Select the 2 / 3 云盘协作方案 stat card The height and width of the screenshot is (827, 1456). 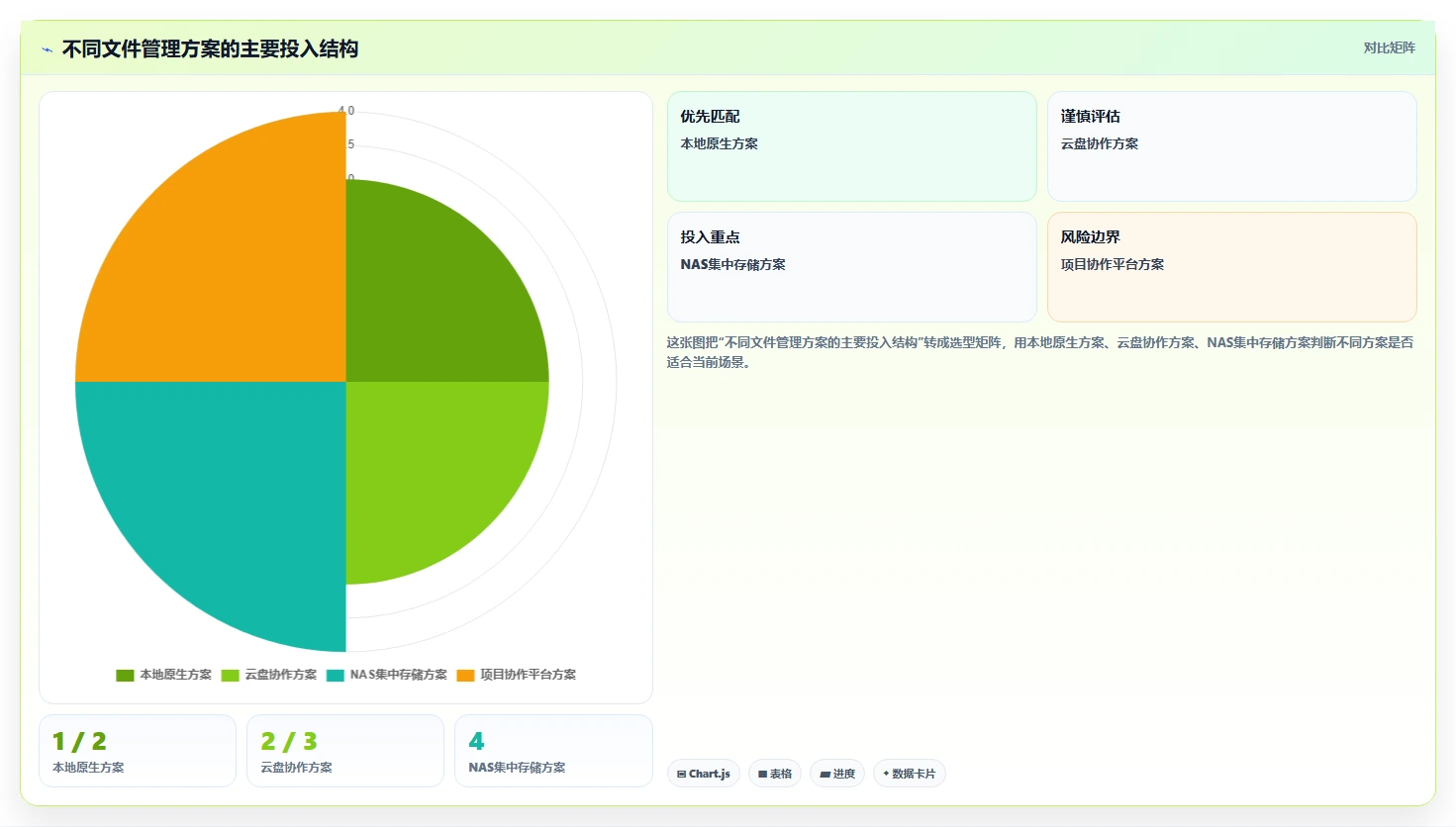[x=345, y=751]
